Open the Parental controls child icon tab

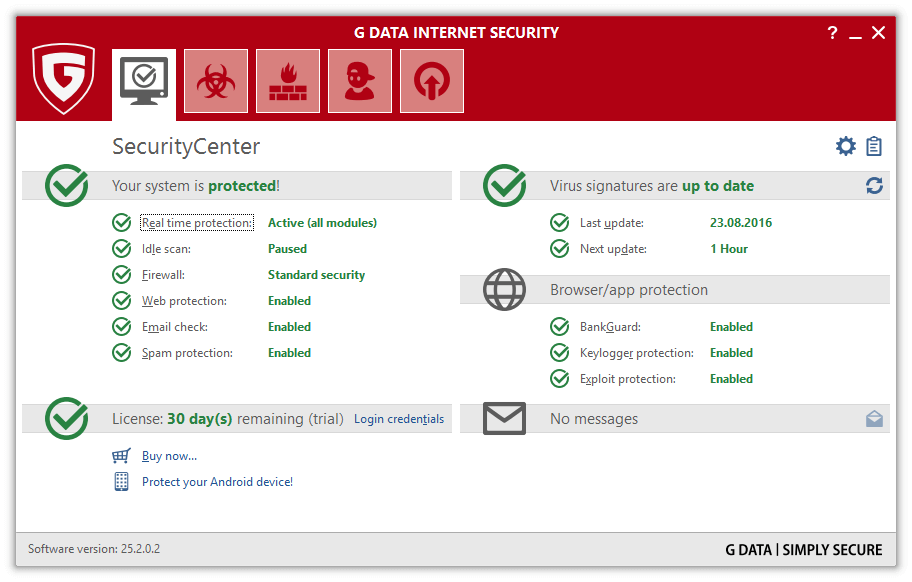pos(360,81)
